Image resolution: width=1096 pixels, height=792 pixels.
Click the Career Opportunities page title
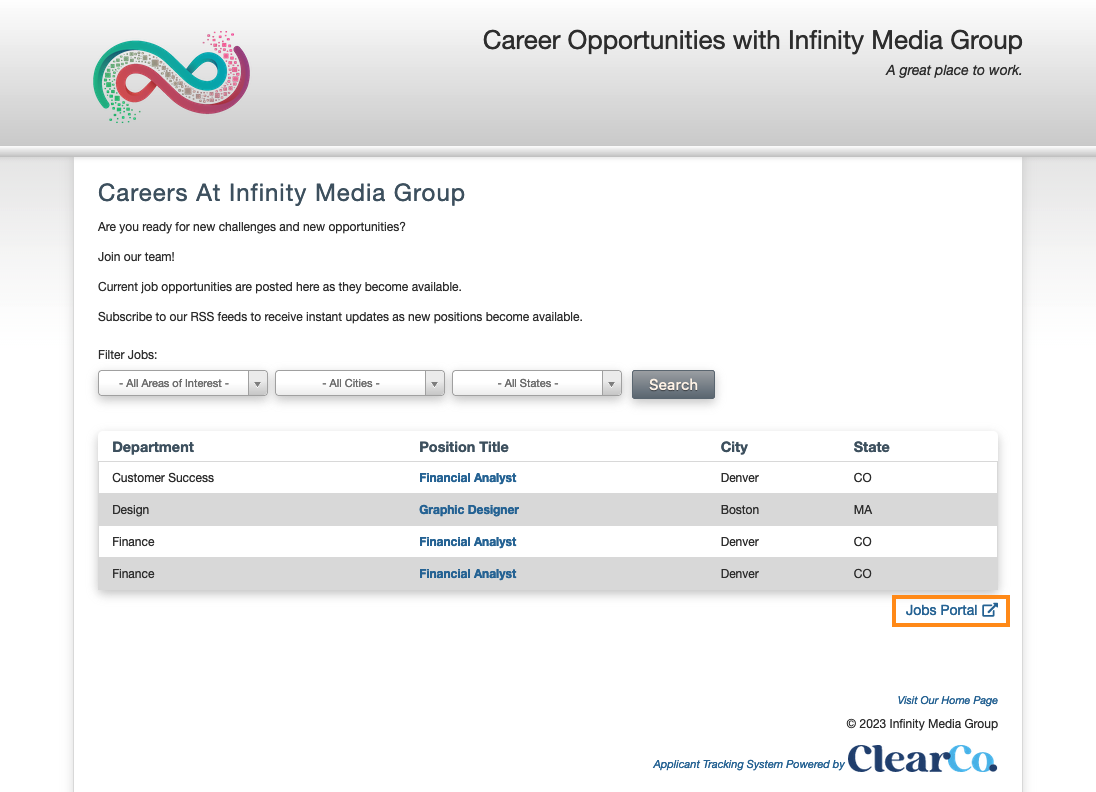click(x=752, y=41)
